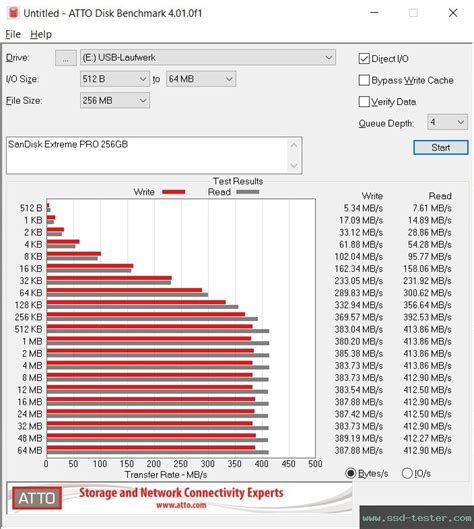Open the I/O Size maximum dropdown 64 MB
The width and height of the screenshot is (474, 529).
tap(201, 79)
